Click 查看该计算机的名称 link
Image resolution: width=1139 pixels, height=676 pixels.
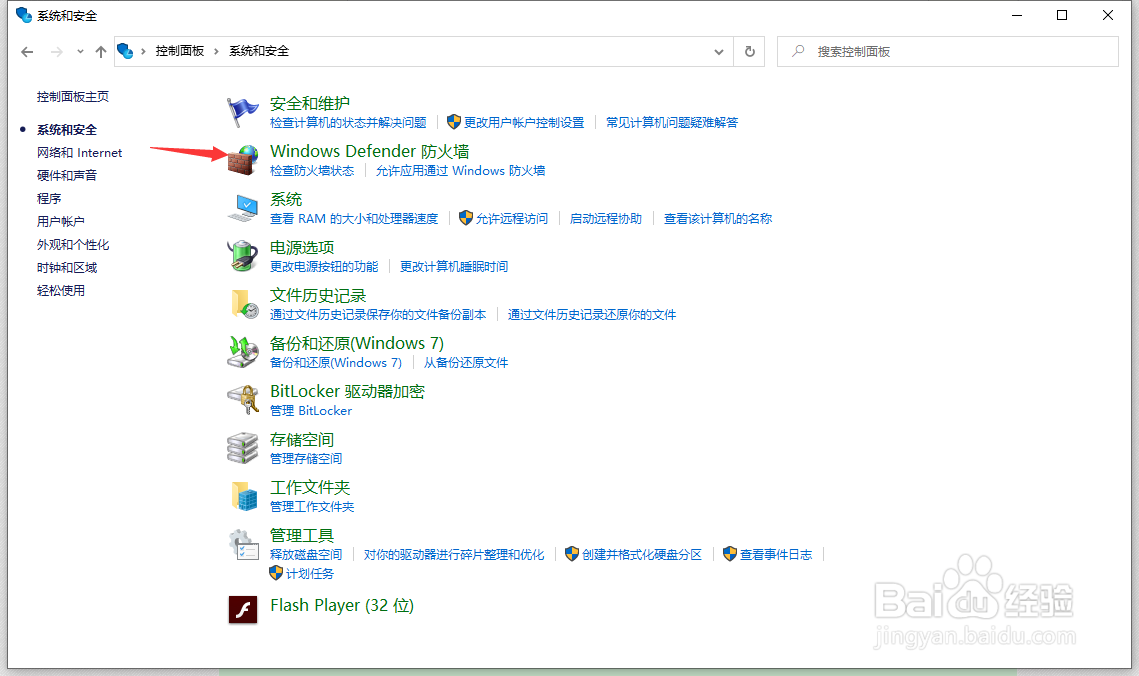(718, 219)
